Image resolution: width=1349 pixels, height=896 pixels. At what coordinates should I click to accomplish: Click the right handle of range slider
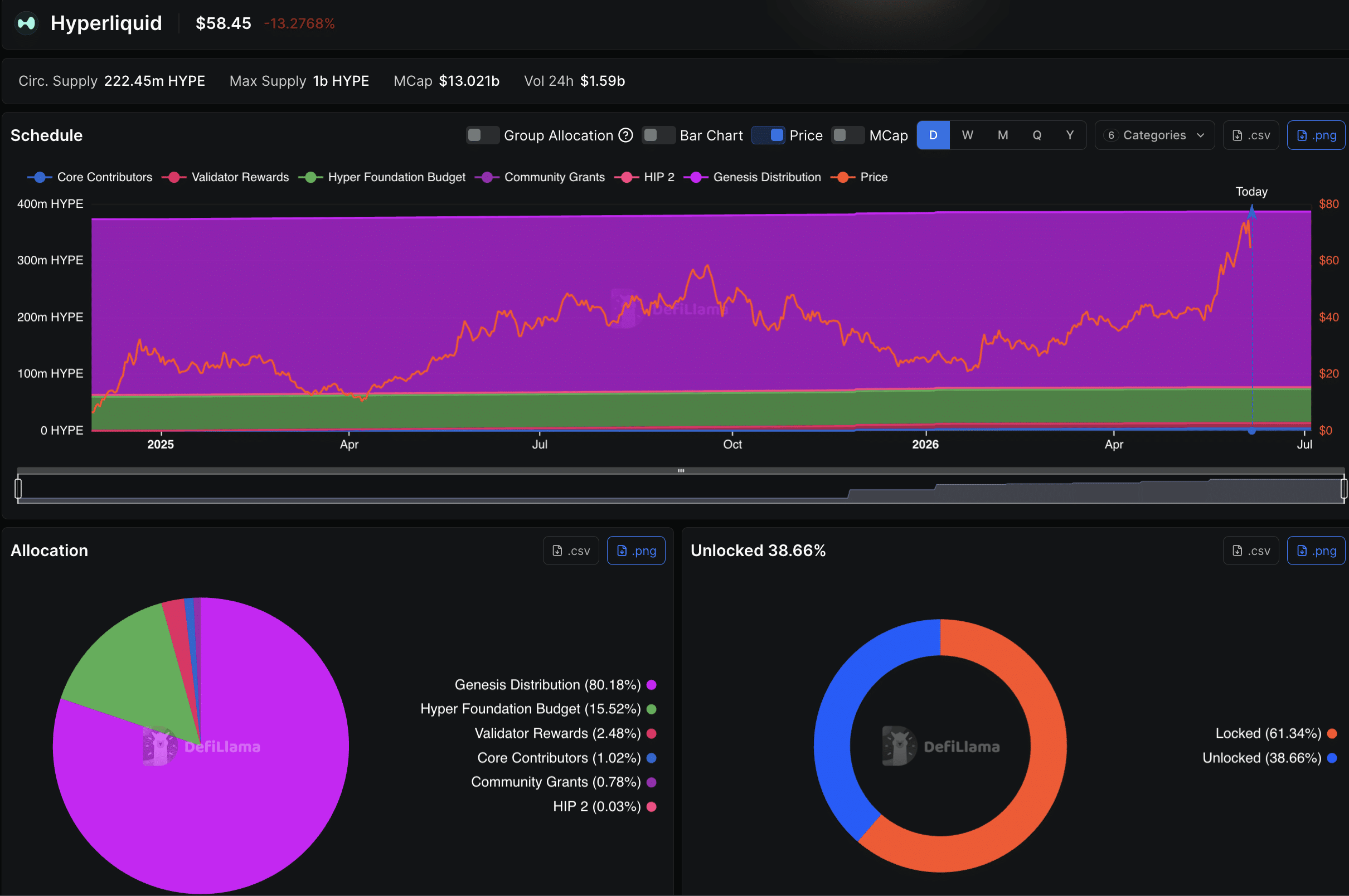tap(1343, 489)
